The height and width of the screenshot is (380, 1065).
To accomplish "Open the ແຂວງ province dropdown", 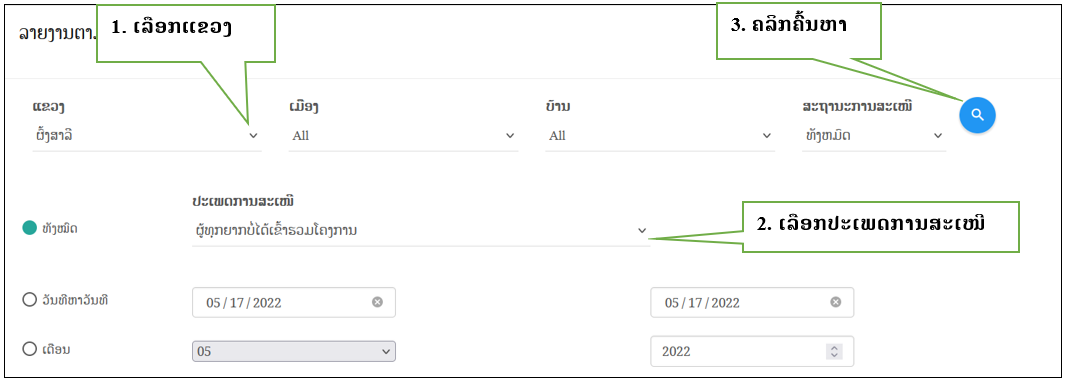I will coord(147,136).
